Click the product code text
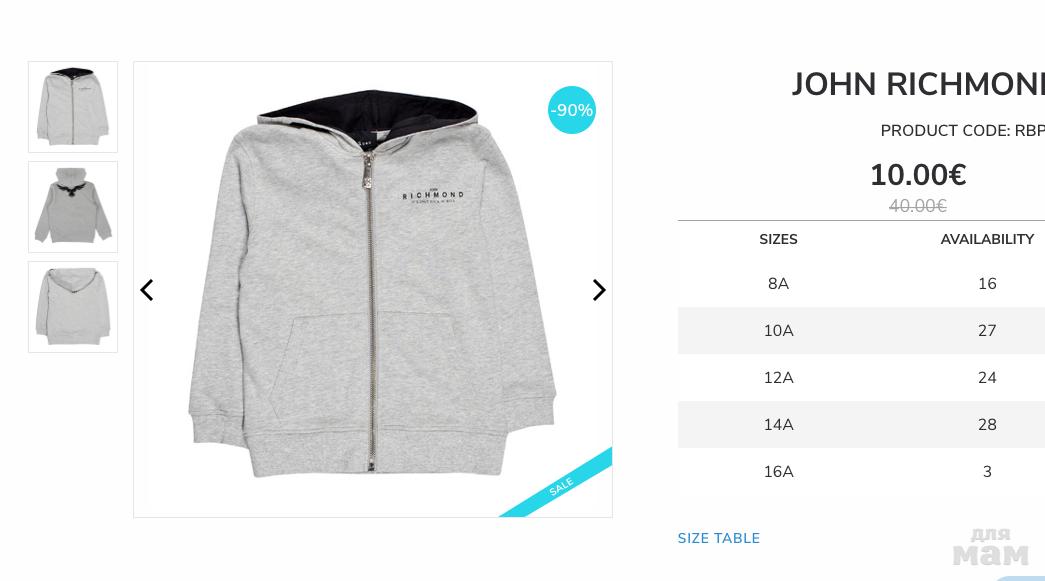1045x581 pixels. pyautogui.click(x=962, y=131)
